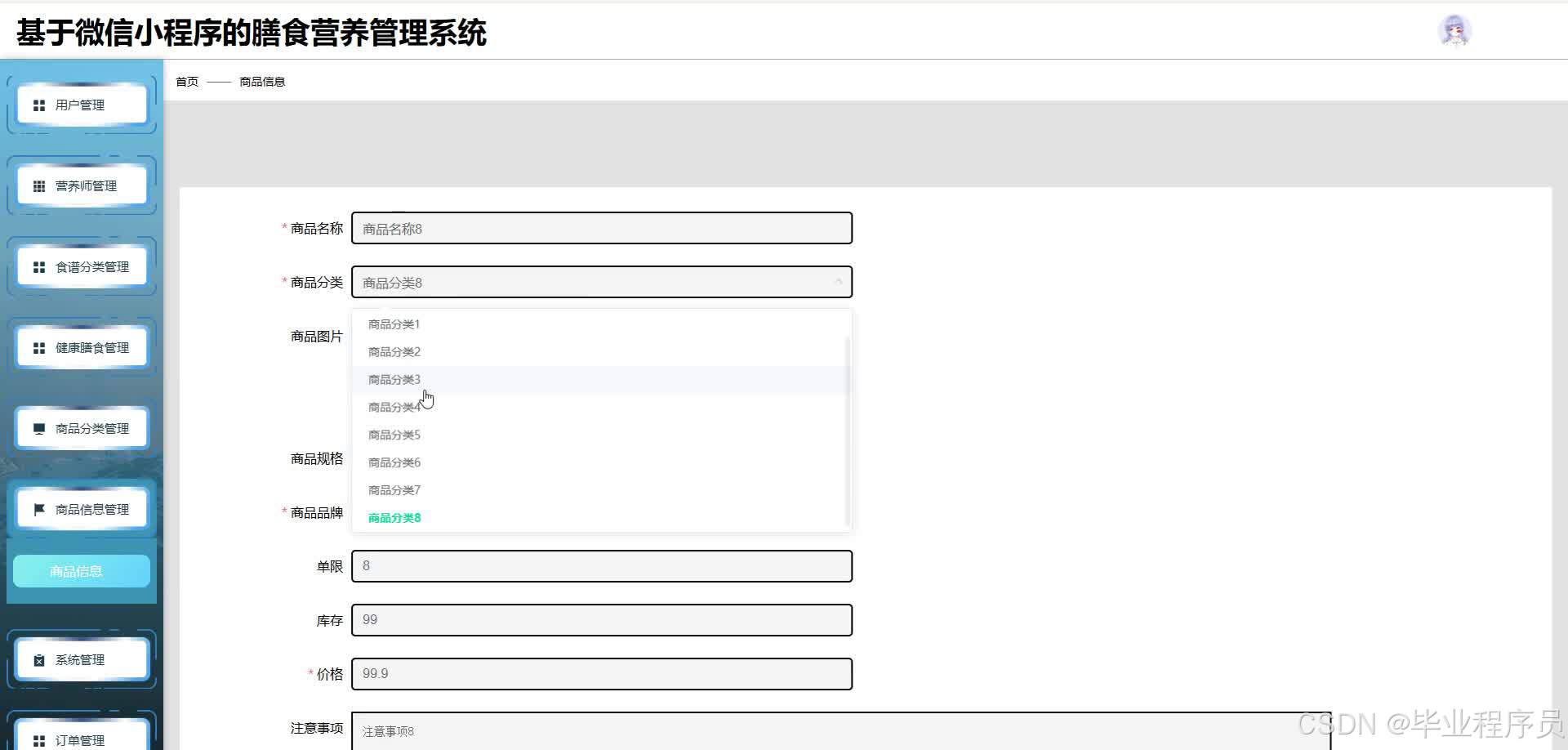Select the highlighted 商品信息 submenu item
Screen dimensions: 1568x750
[x=82, y=571]
